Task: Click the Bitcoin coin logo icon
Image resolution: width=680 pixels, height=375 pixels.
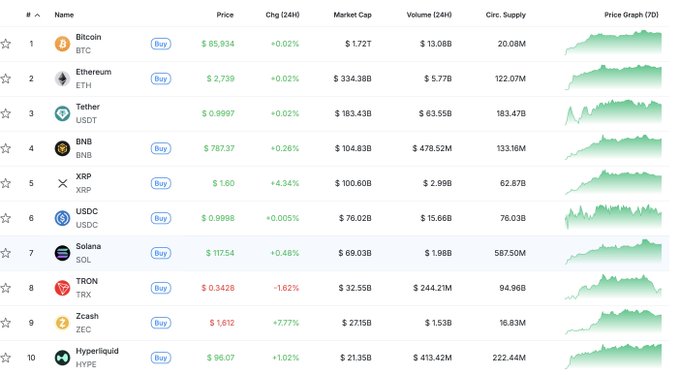Action: coord(62,44)
